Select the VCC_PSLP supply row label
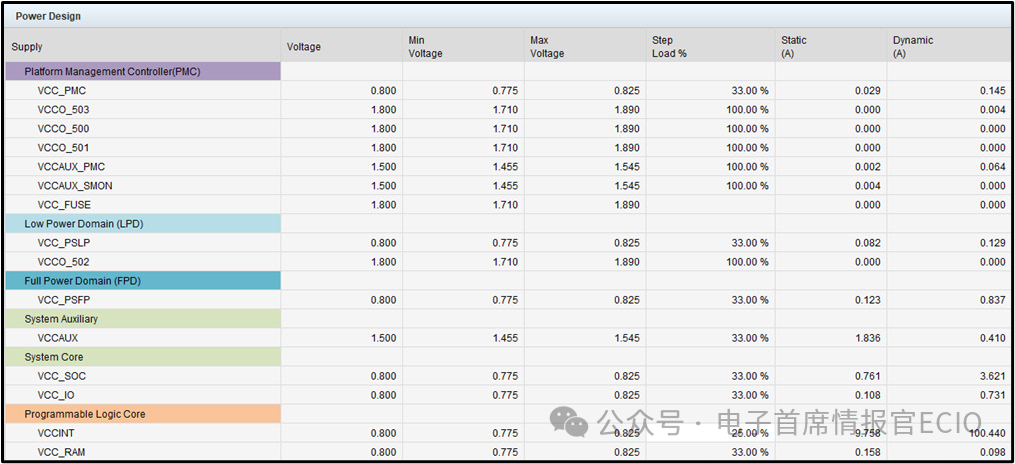The height and width of the screenshot is (464, 1015). tap(63, 243)
